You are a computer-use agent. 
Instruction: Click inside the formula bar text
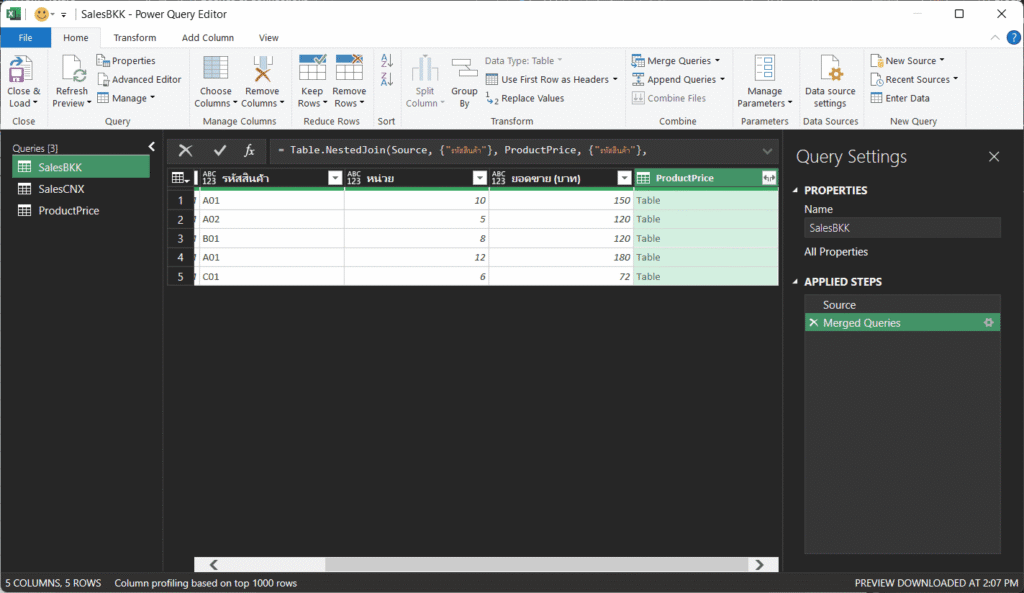462,150
